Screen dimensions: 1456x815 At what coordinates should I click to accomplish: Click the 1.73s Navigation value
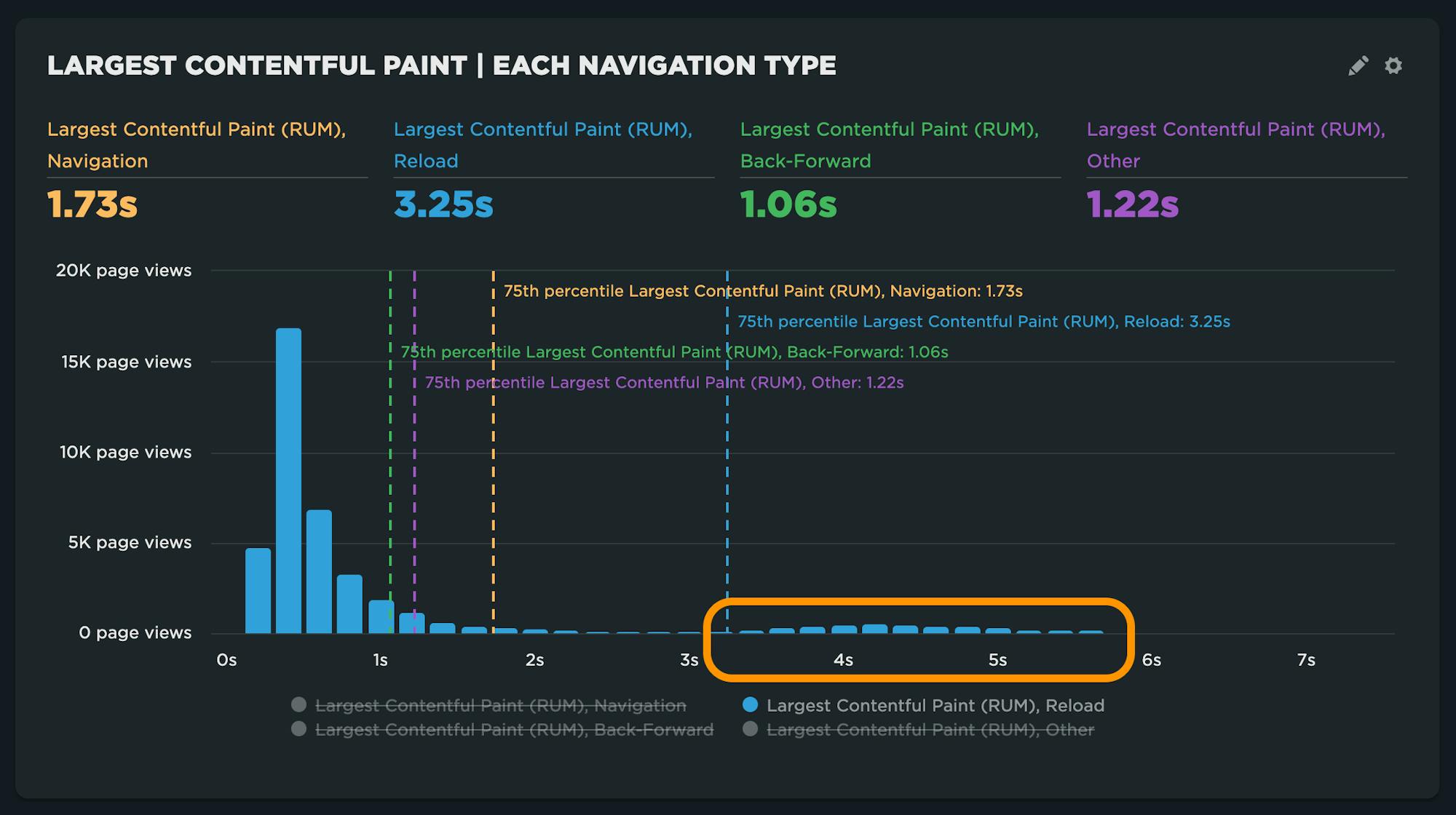[92, 204]
